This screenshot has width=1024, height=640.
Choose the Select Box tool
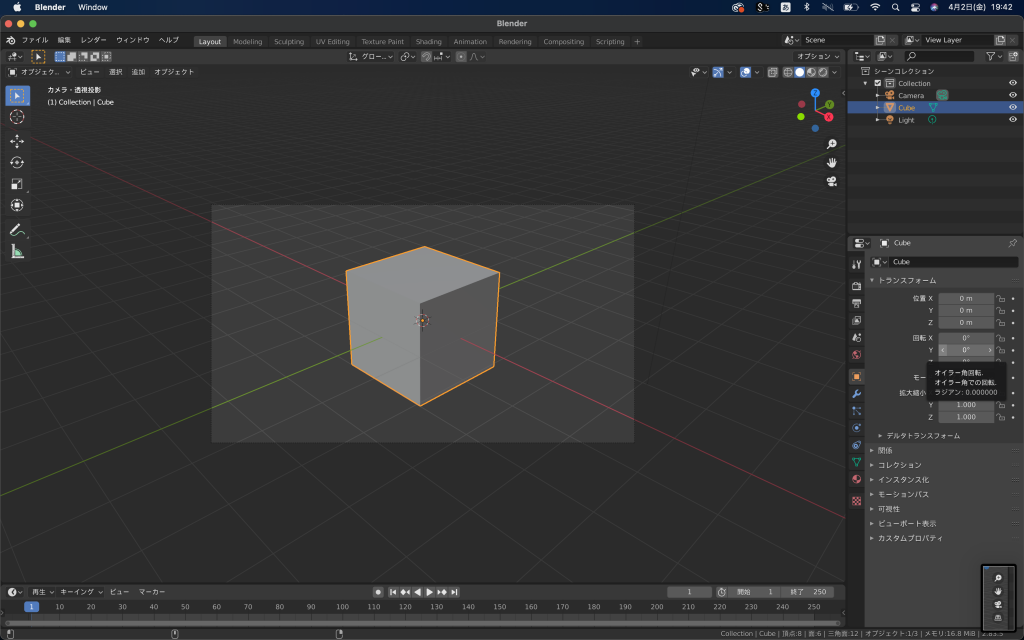tap(17, 95)
